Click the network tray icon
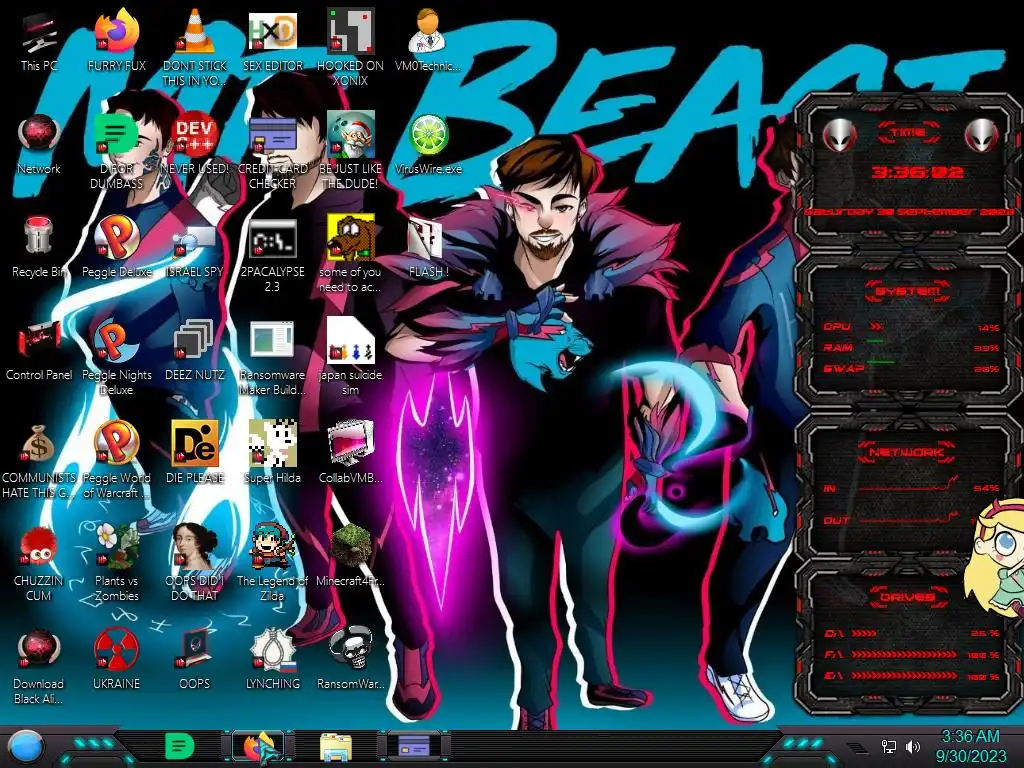 click(x=888, y=746)
